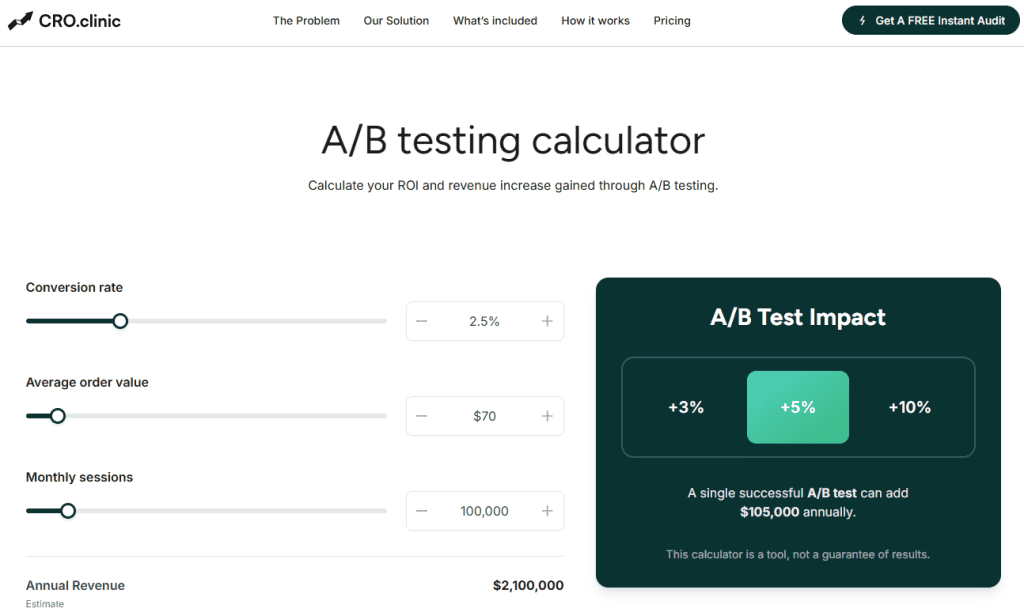Select the +3% impact option
The image size is (1024, 616).
click(x=686, y=407)
